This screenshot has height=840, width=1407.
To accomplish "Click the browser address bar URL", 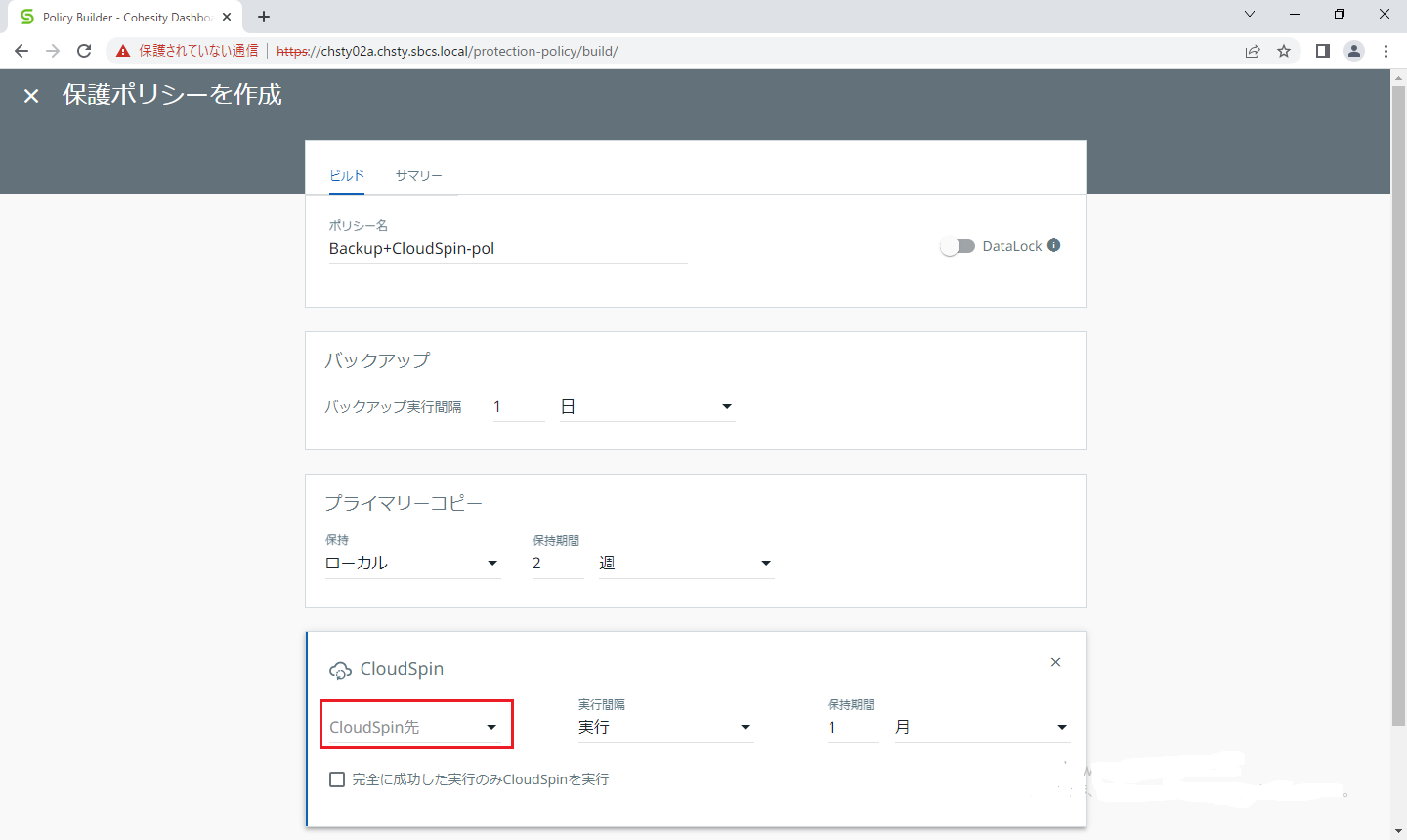I will pos(447,51).
